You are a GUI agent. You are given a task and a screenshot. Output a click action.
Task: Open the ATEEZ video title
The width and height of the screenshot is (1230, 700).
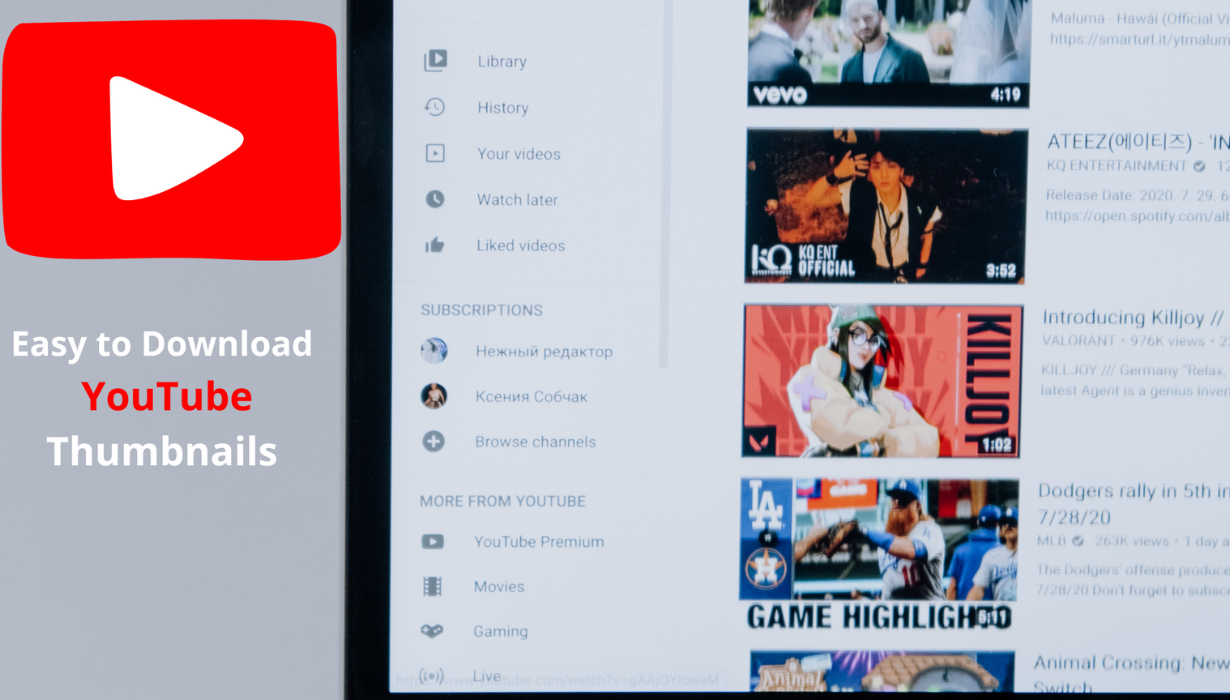click(x=1138, y=141)
